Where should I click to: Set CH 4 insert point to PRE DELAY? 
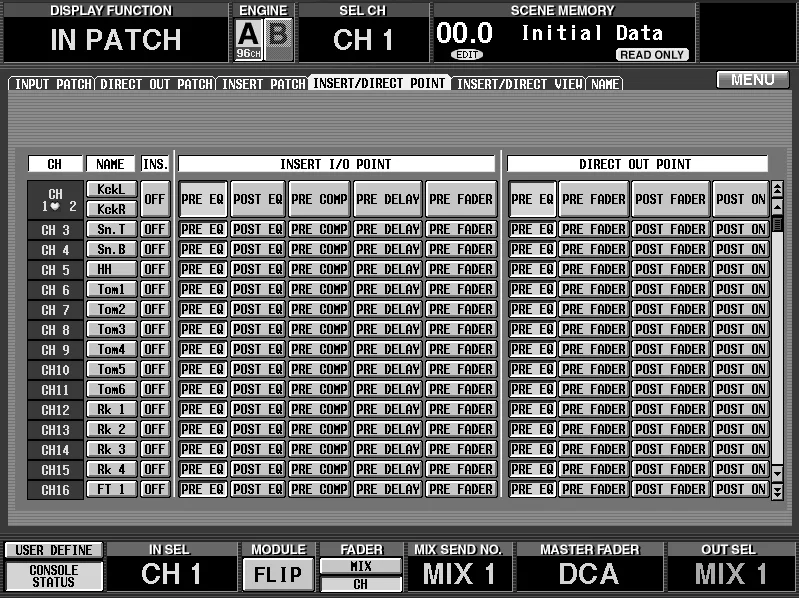(x=387, y=250)
